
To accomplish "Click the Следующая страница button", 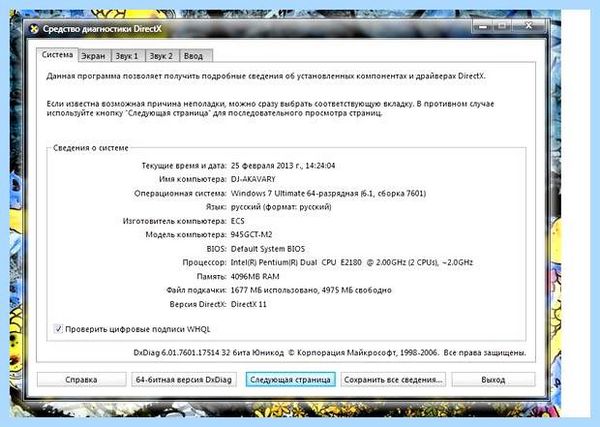I will point(290,380).
